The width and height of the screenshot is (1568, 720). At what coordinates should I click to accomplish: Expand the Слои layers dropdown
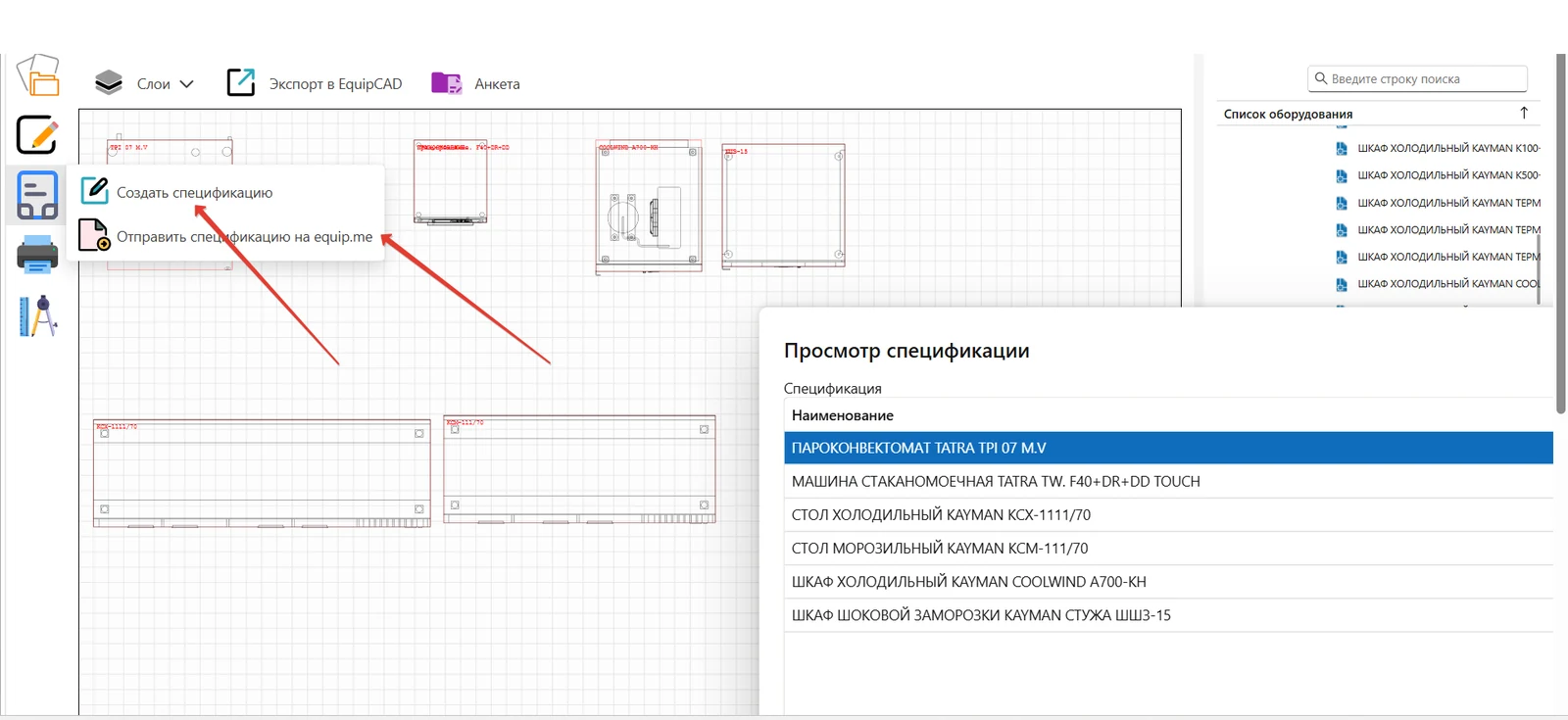point(145,84)
